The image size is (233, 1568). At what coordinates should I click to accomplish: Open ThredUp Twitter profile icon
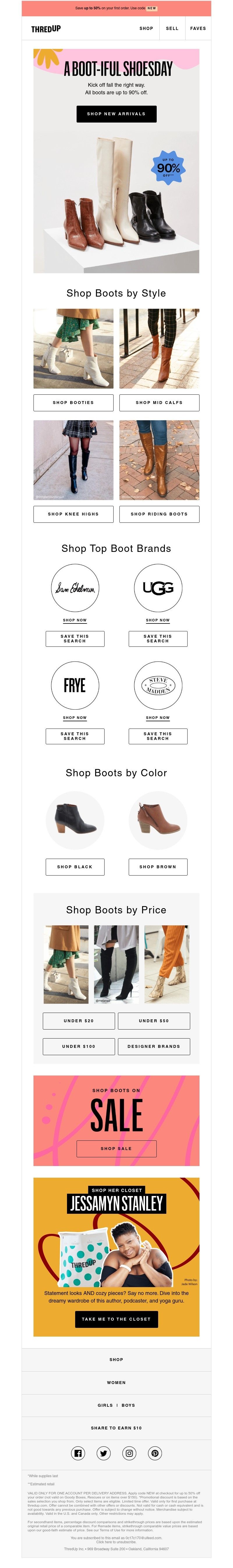pos(104,1453)
